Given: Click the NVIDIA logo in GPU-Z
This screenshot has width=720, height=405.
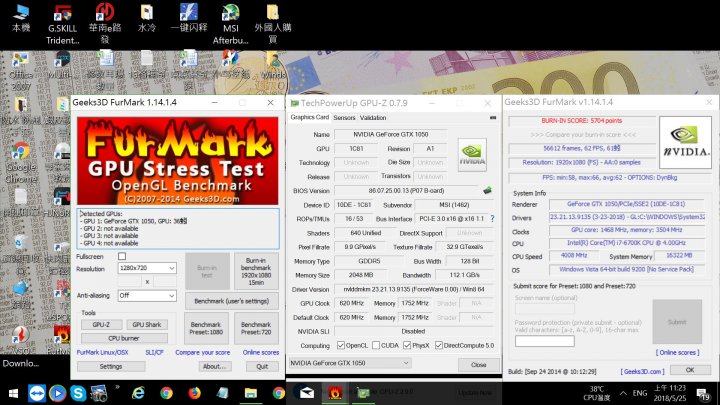Looking at the screenshot, I should (472, 155).
